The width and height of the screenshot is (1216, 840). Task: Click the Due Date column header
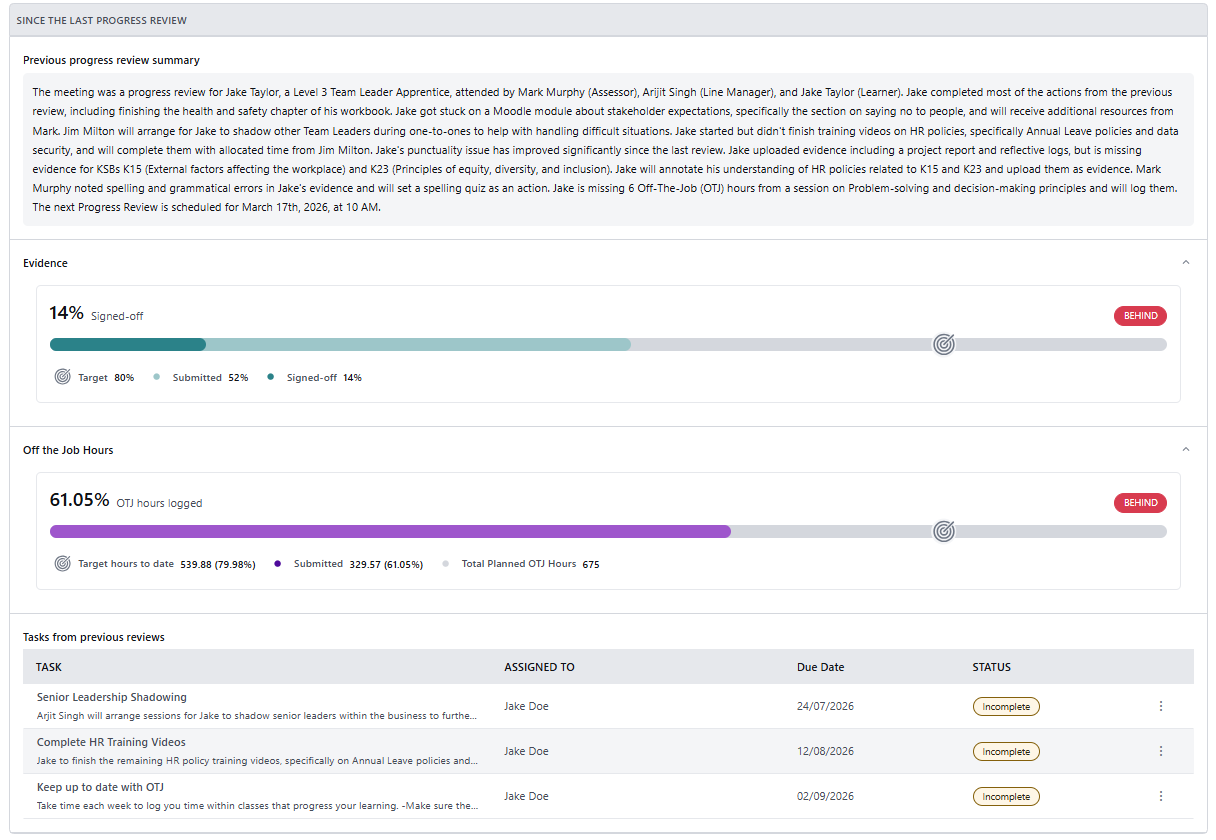point(821,667)
